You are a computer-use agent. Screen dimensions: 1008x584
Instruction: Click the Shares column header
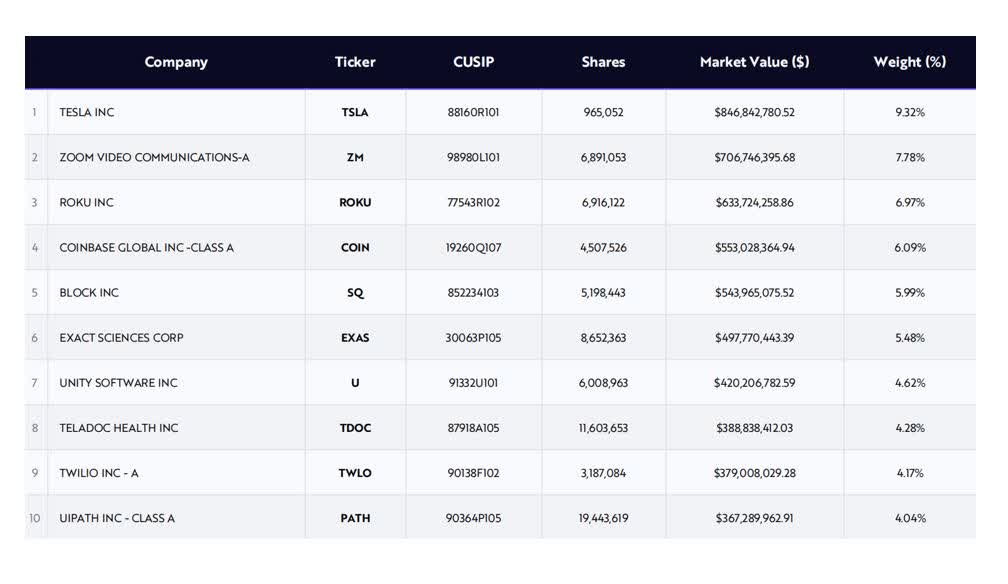[x=603, y=62]
